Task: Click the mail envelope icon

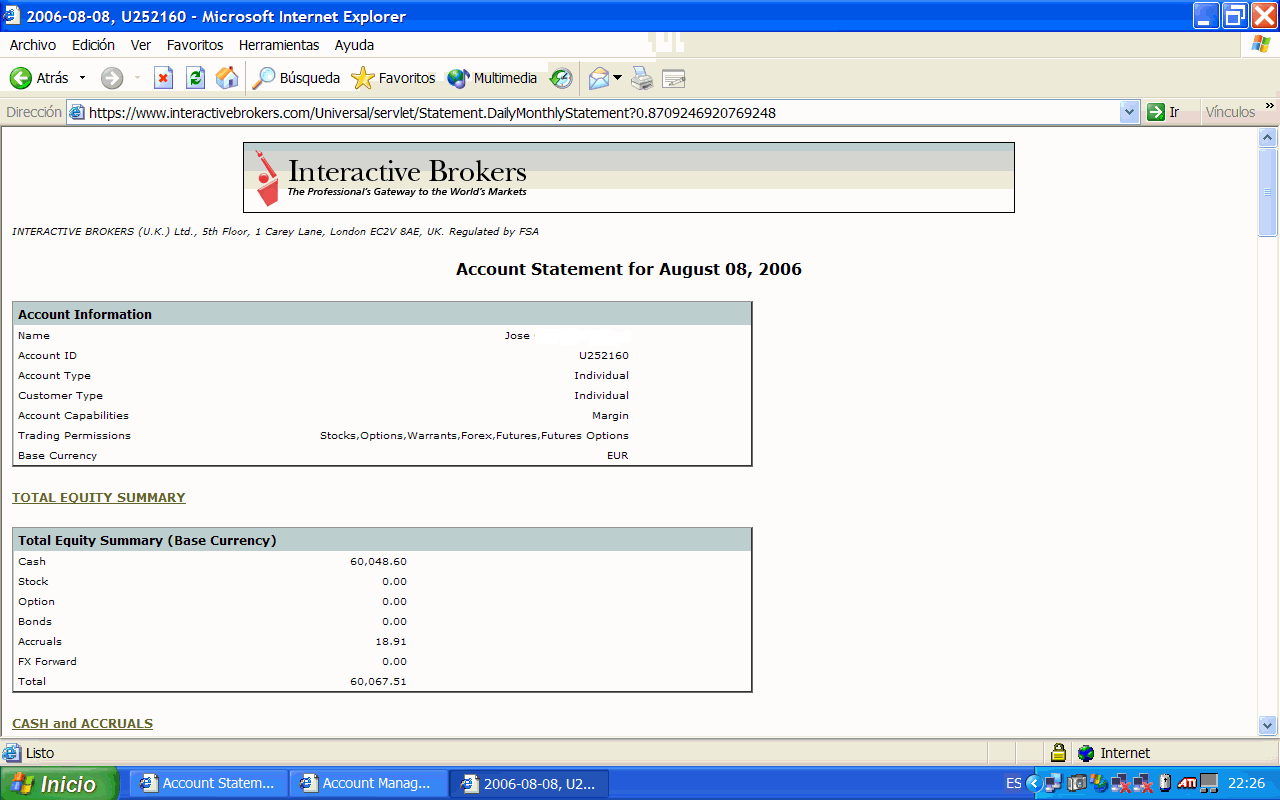Action: (598, 78)
